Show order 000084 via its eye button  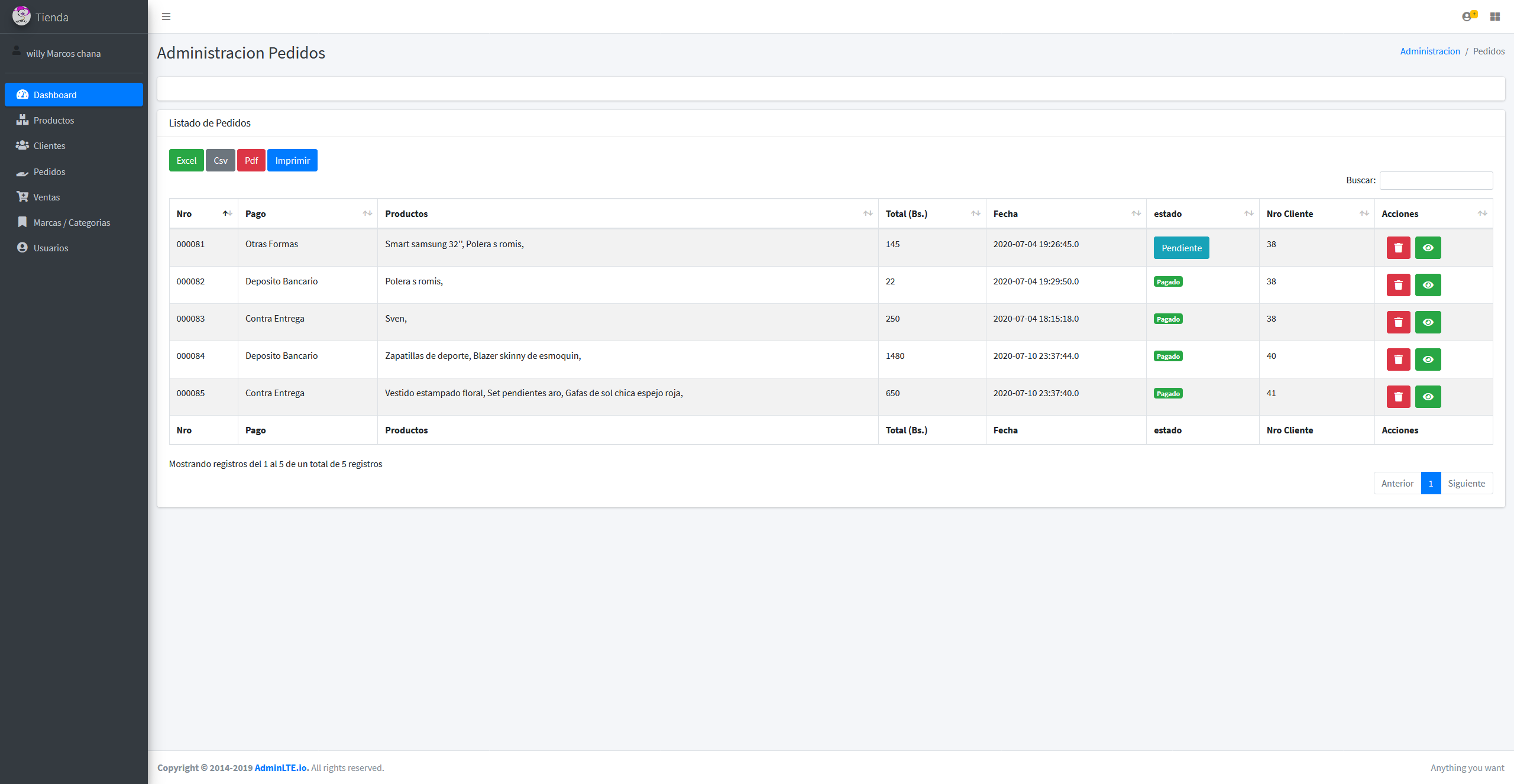(x=1428, y=359)
